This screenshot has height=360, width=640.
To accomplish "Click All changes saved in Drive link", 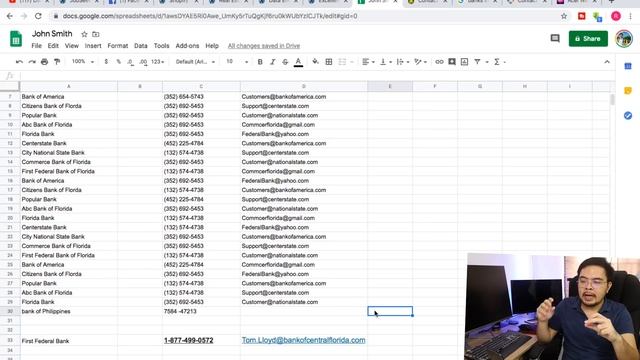I will pyautogui.click(x=264, y=46).
